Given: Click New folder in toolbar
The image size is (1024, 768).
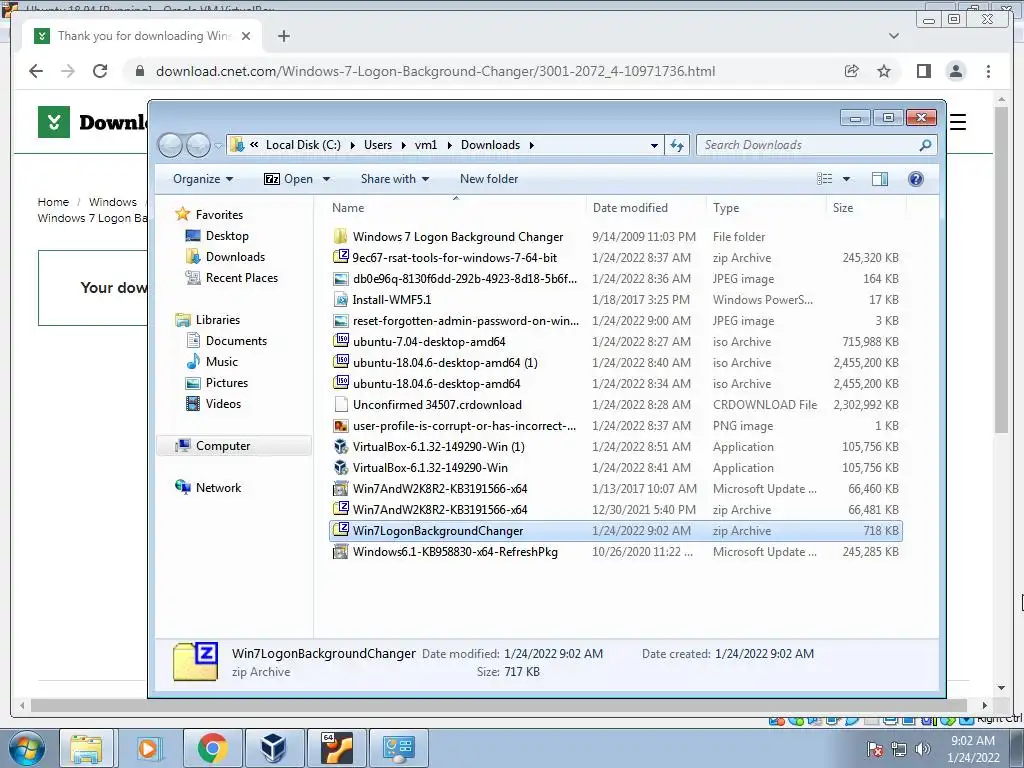Looking at the screenshot, I should (x=488, y=179).
